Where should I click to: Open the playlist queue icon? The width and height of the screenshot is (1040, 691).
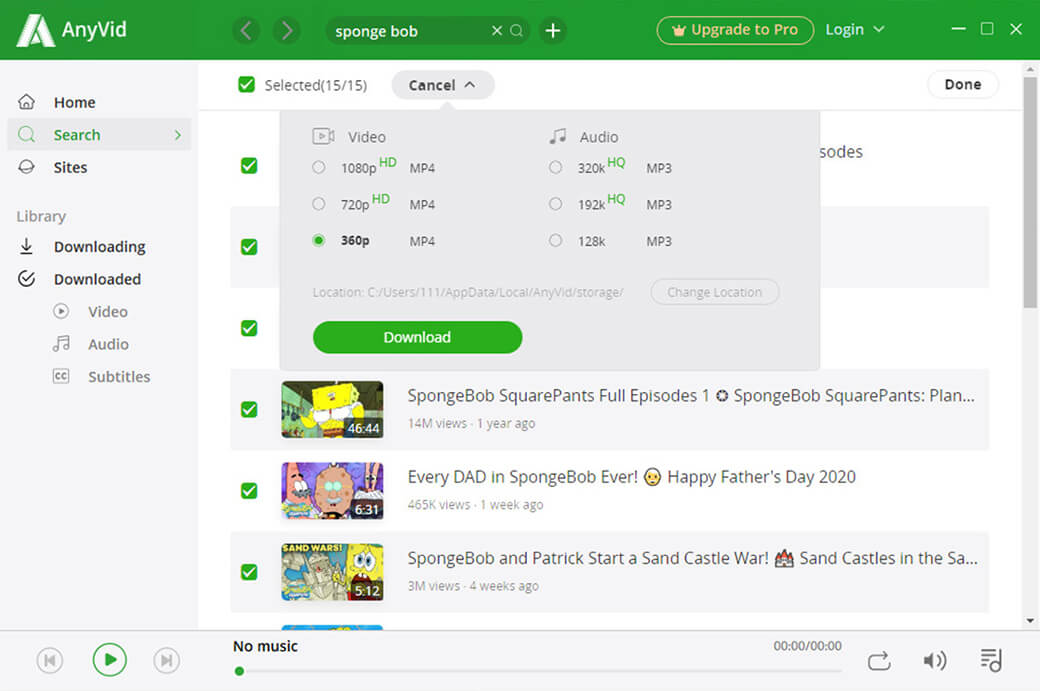992,660
